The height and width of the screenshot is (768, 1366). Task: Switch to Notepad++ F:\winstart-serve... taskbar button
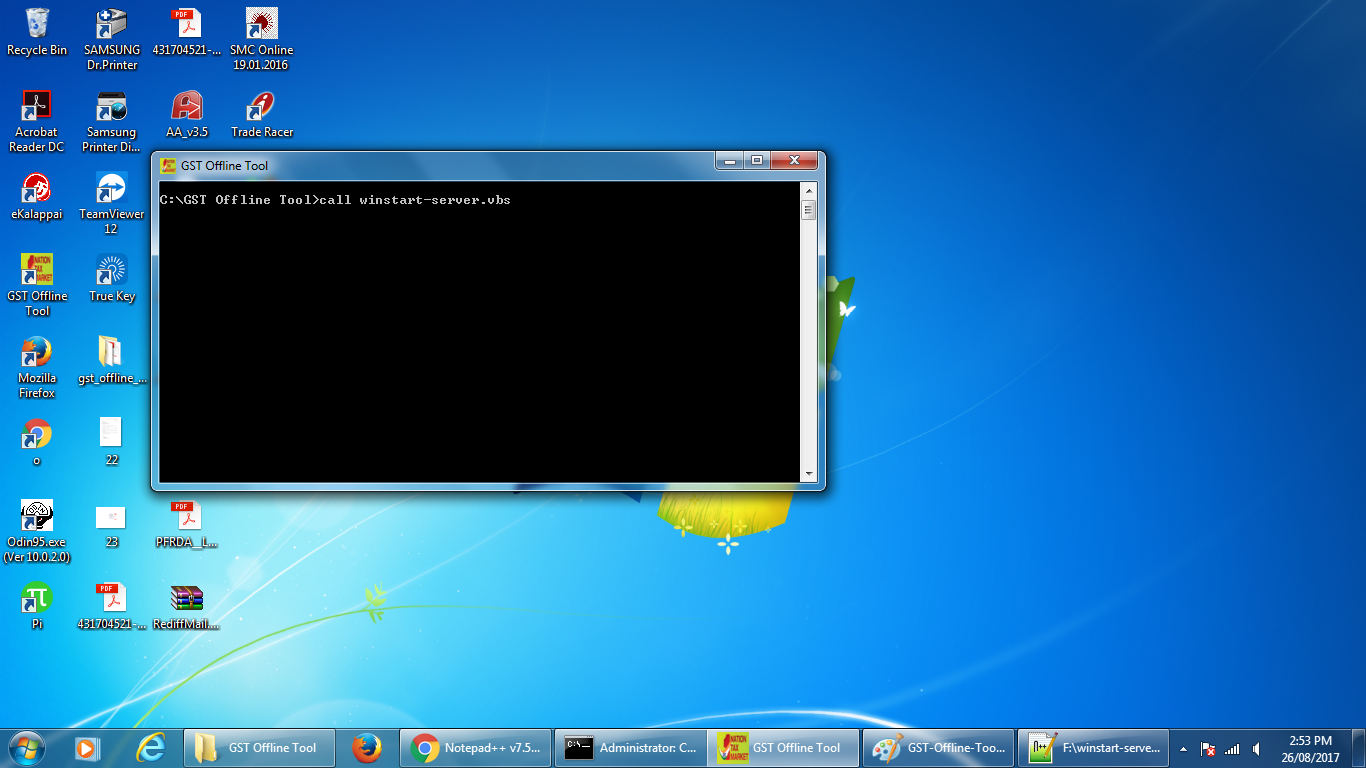click(x=1093, y=747)
